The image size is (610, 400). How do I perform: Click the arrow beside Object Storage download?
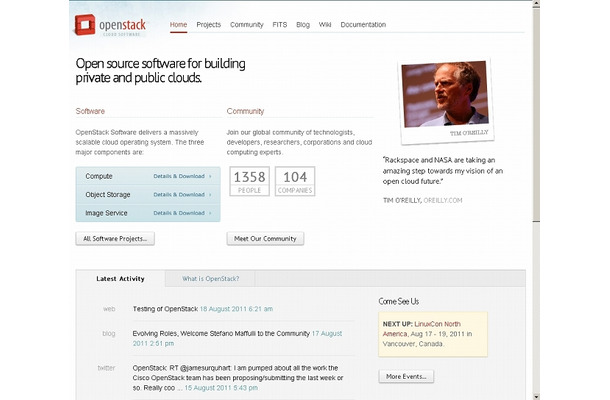pyautogui.click(x=210, y=195)
